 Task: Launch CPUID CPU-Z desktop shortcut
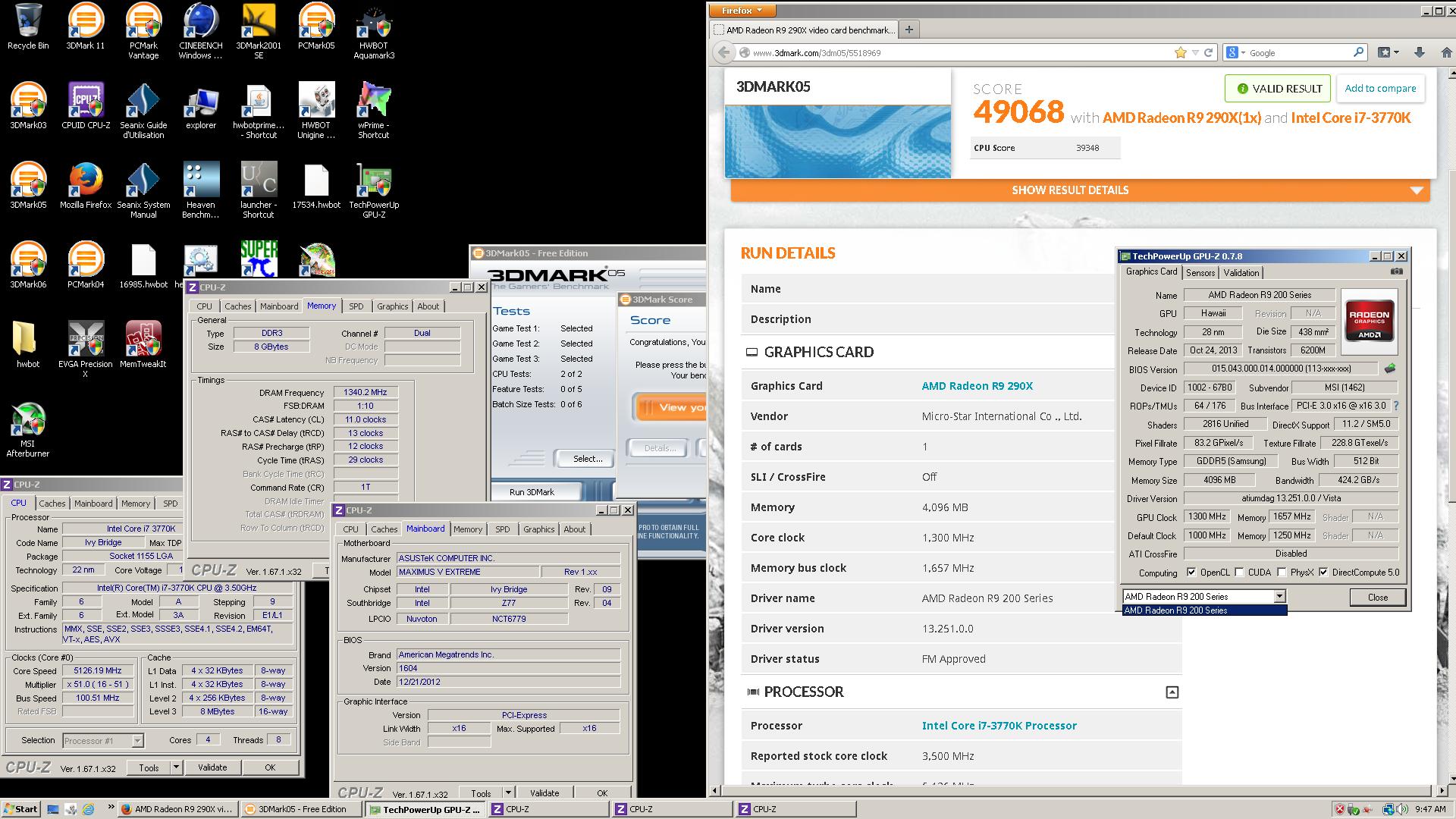coord(86,107)
